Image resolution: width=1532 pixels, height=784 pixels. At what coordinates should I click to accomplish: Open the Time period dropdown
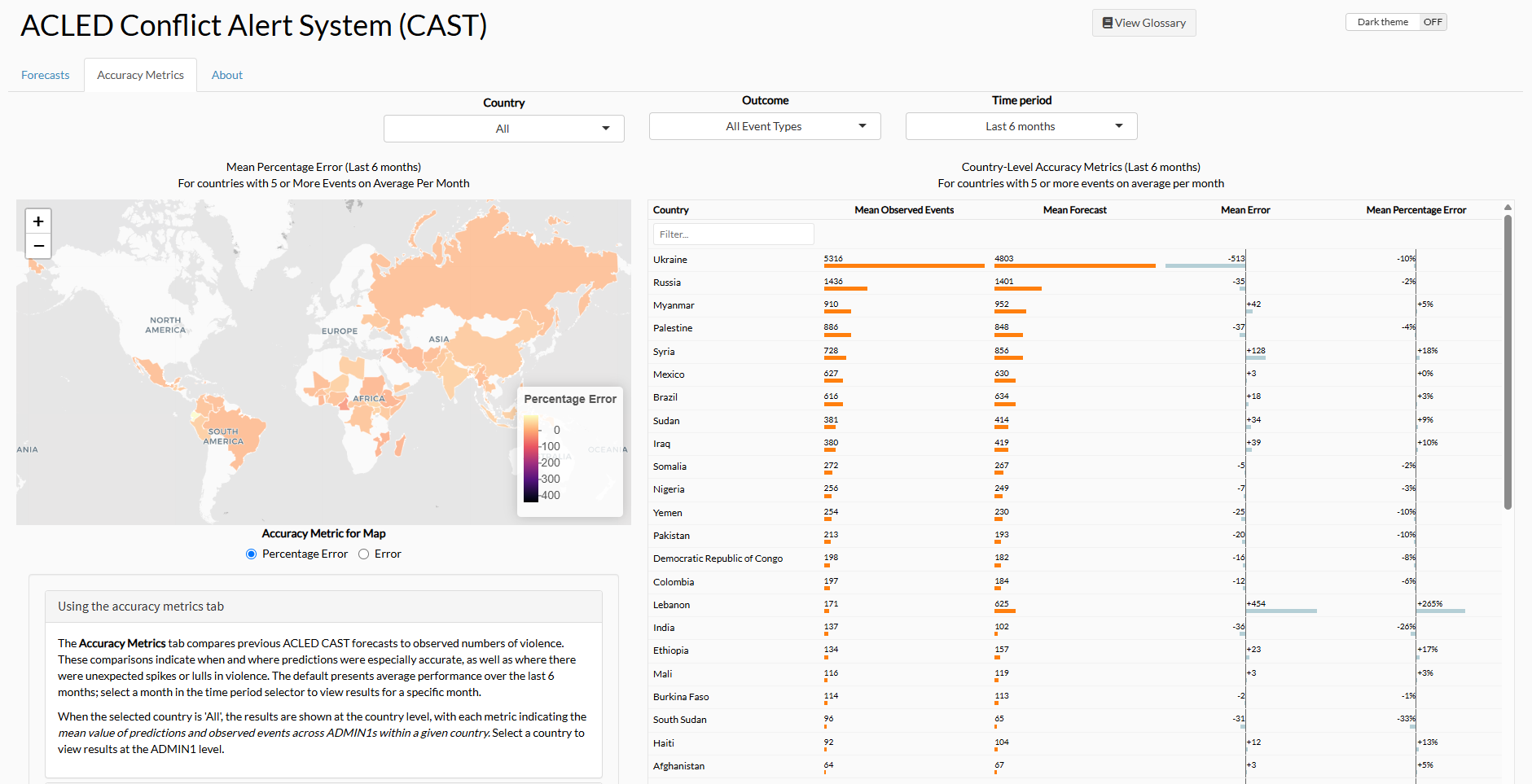(x=1021, y=126)
